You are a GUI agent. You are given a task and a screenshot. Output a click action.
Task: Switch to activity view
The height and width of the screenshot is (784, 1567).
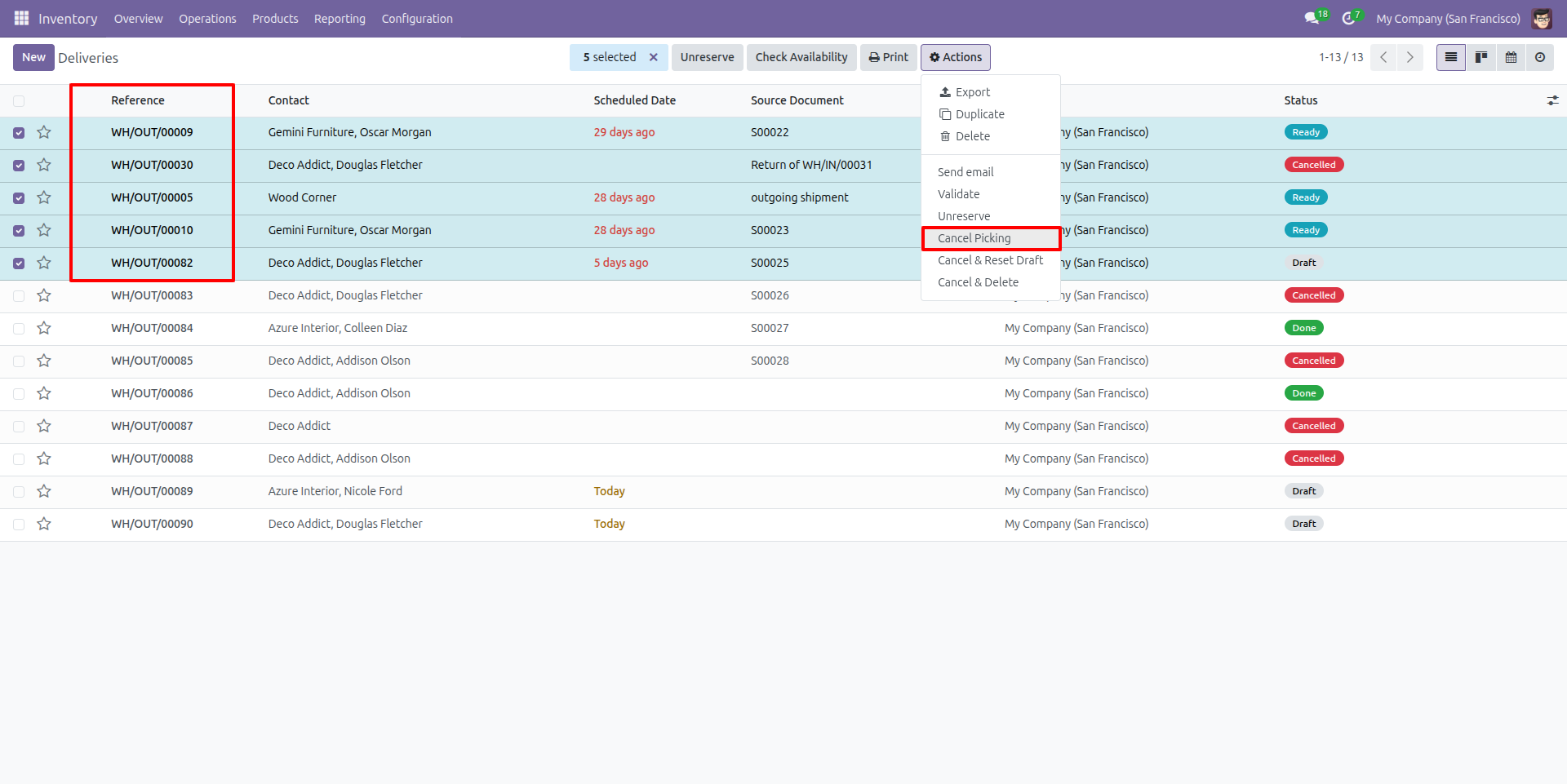click(x=1540, y=57)
